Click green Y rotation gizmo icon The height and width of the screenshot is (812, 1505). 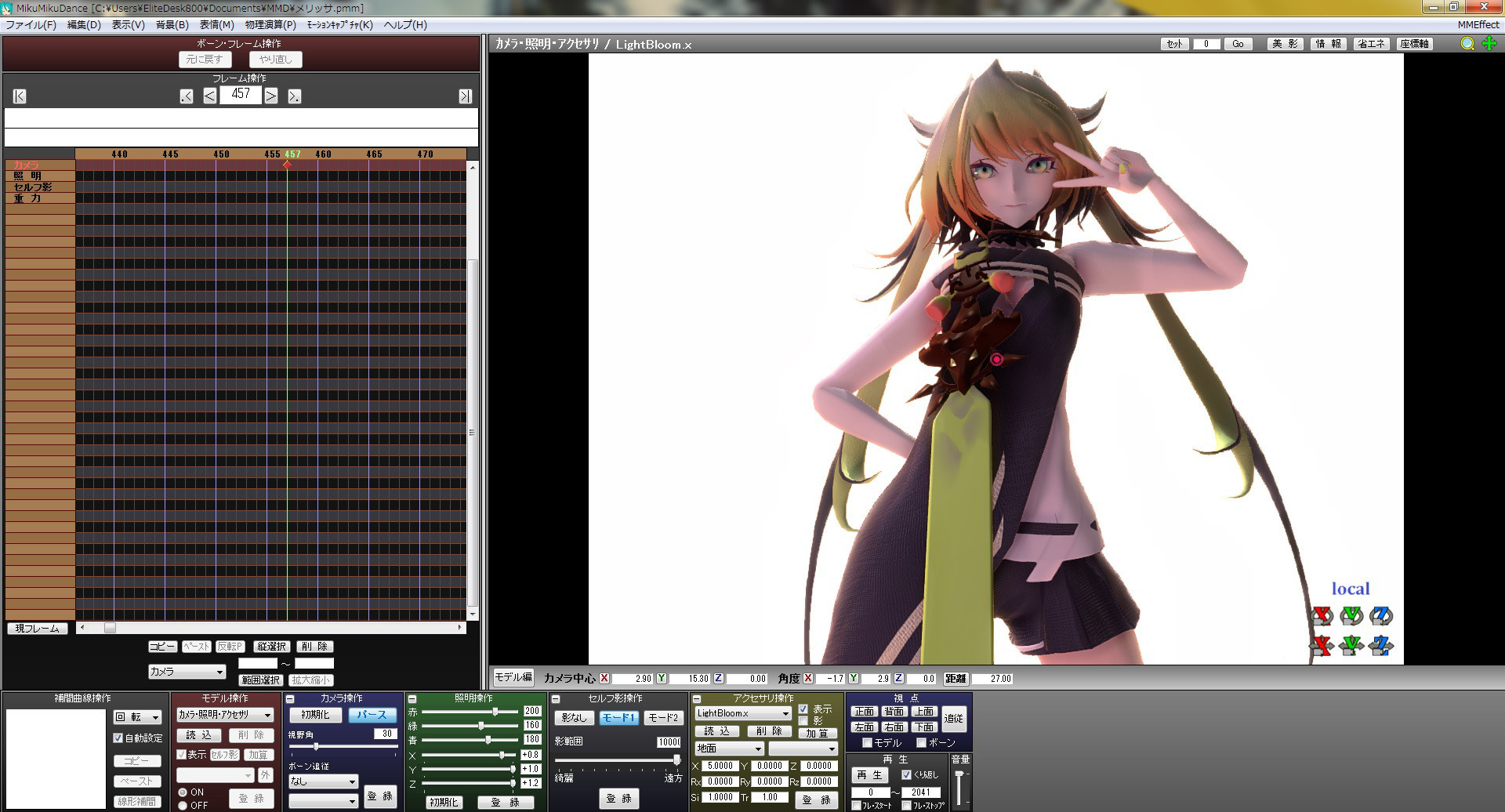(1351, 616)
